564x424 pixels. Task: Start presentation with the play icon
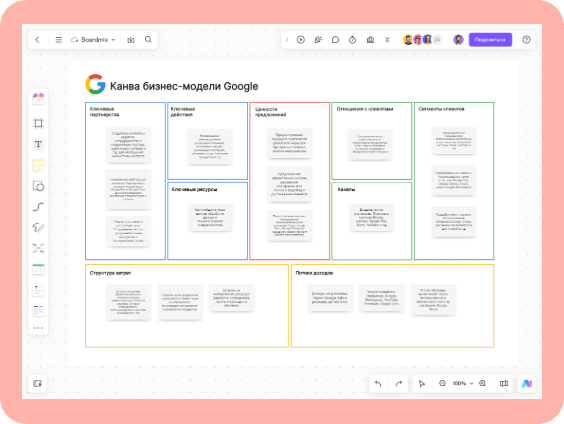pos(301,40)
